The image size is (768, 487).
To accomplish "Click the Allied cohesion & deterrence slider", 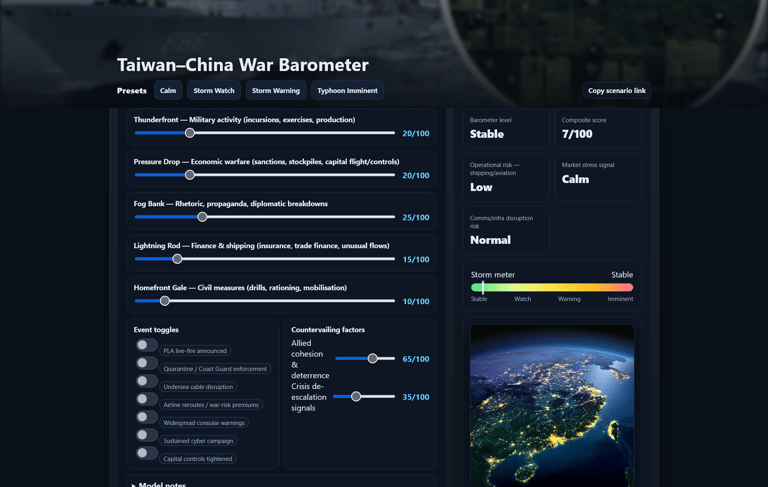I will tap(365, 359).
